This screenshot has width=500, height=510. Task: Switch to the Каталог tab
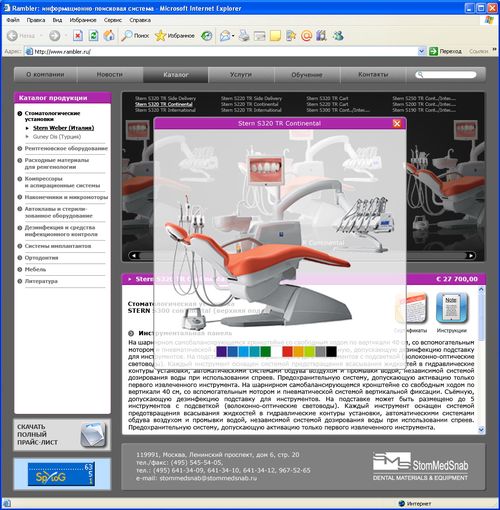click(176, 75)
